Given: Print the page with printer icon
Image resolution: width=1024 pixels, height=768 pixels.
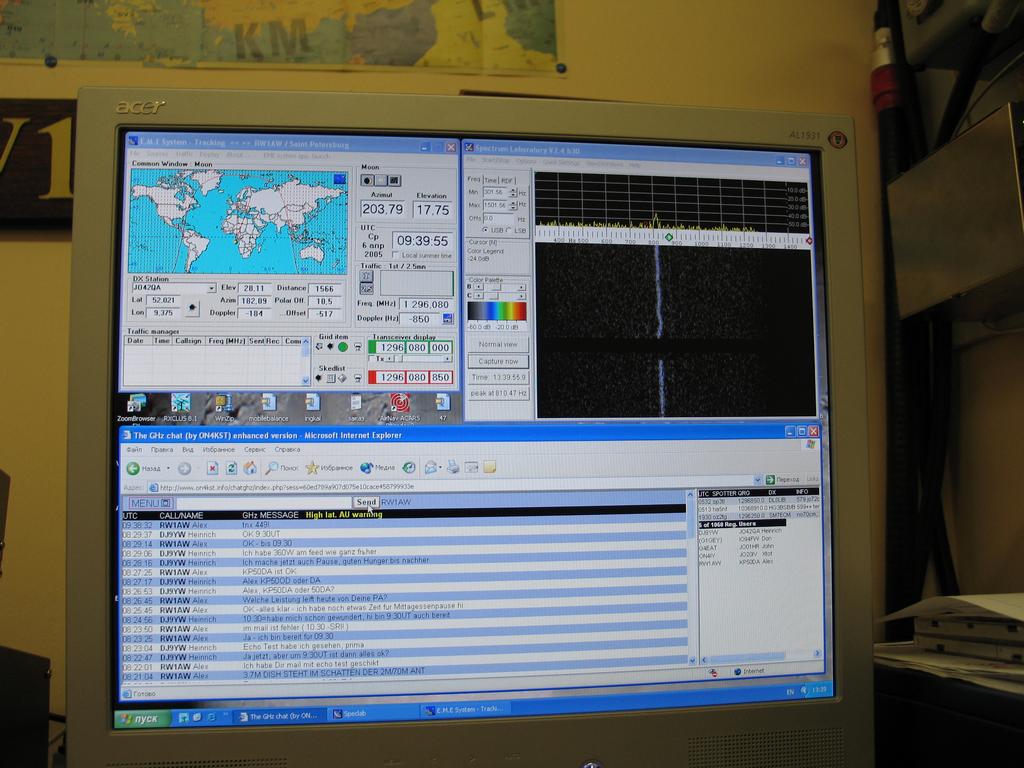Looking at the screenshot, I should [453, 467].
